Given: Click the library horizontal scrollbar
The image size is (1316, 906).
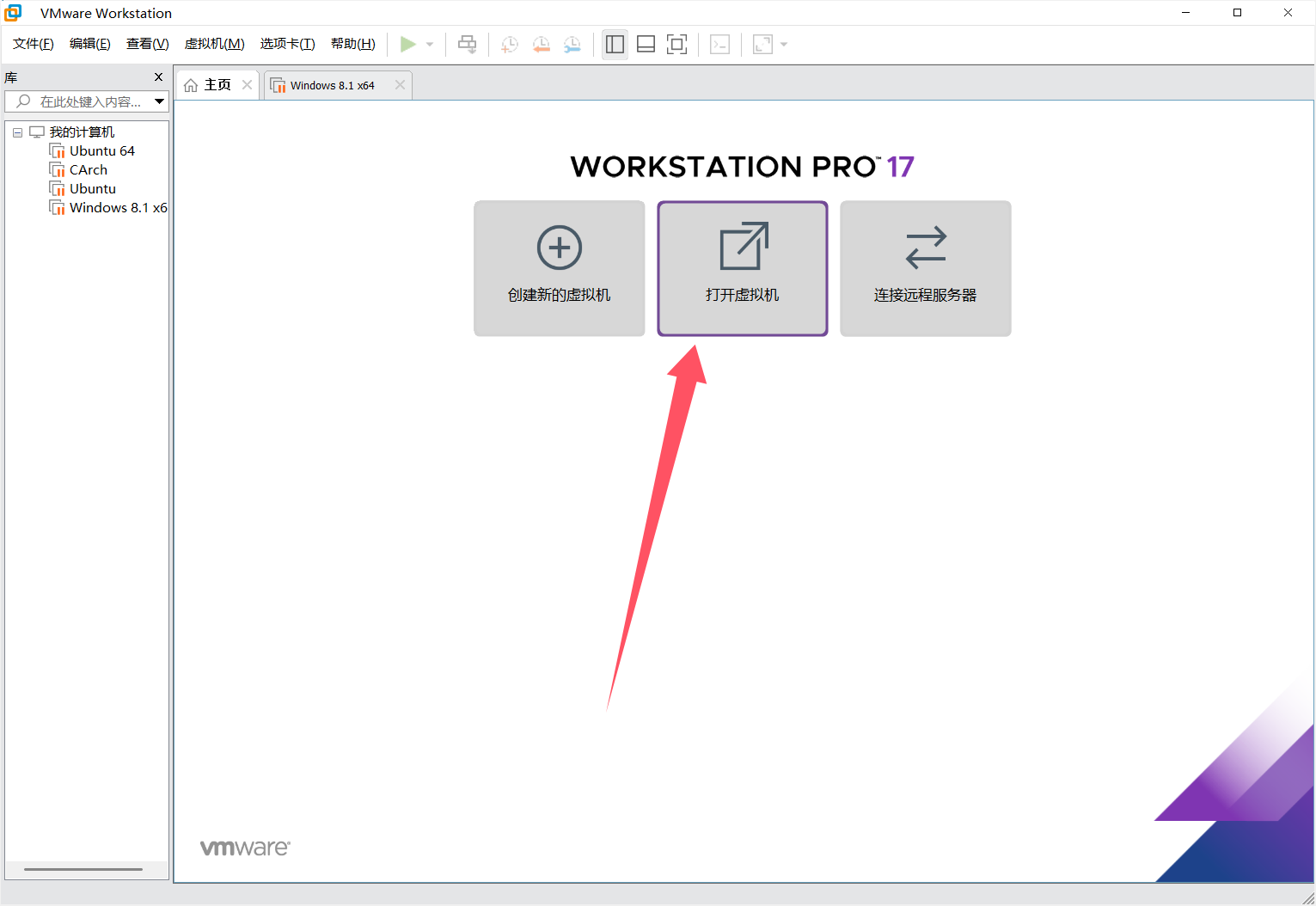Looking at the screenshot, I should coord(83,869).
